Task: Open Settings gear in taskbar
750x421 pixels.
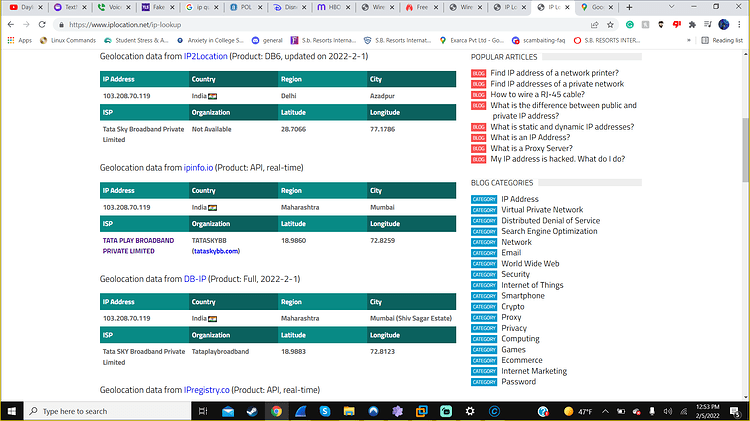Action: click(x=470, y=411)
